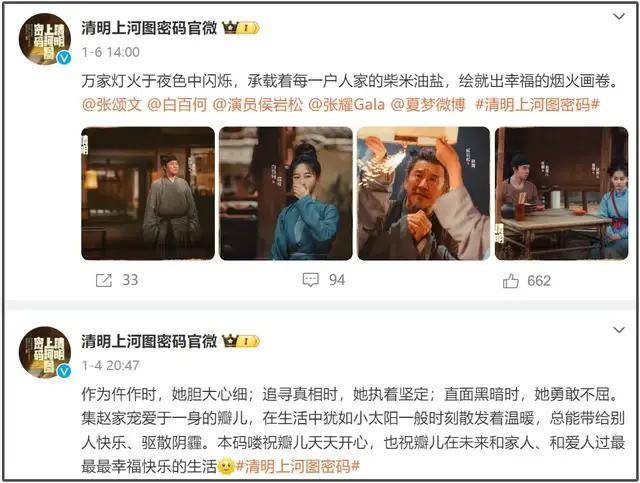Like the first post with thumbs-up icon
Viewport: 640px width, 483px height.
(x=511, y=281)
